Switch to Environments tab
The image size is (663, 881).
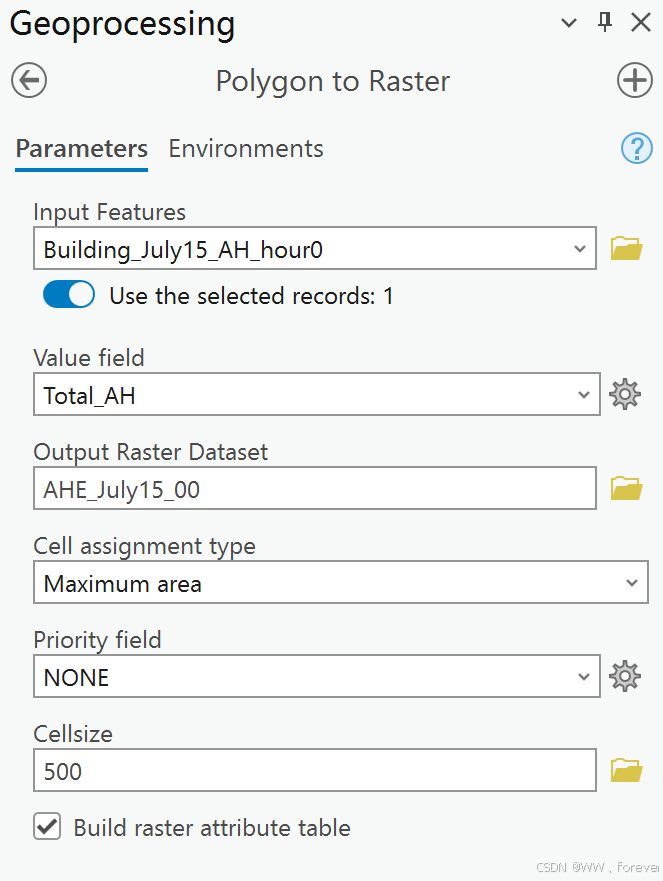(x=246, y=149)
